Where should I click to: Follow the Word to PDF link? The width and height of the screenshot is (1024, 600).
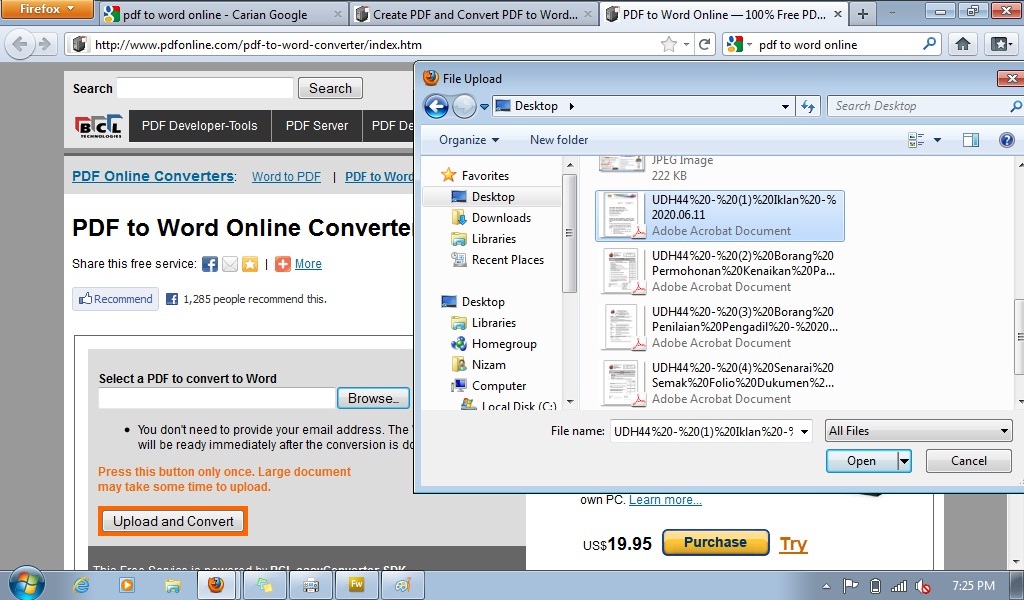286,177
